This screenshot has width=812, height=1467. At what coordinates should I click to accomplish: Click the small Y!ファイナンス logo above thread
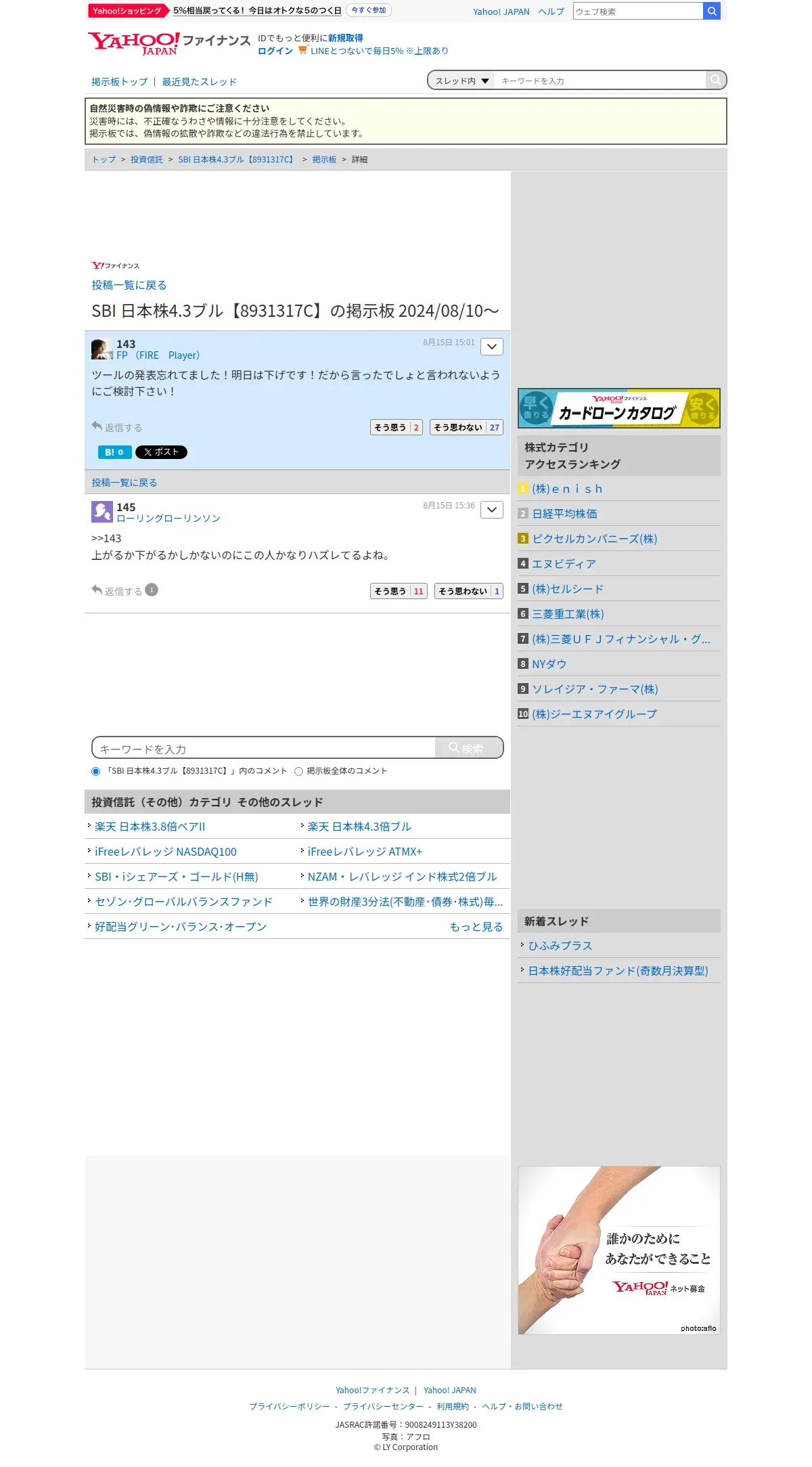click(116, 265)
